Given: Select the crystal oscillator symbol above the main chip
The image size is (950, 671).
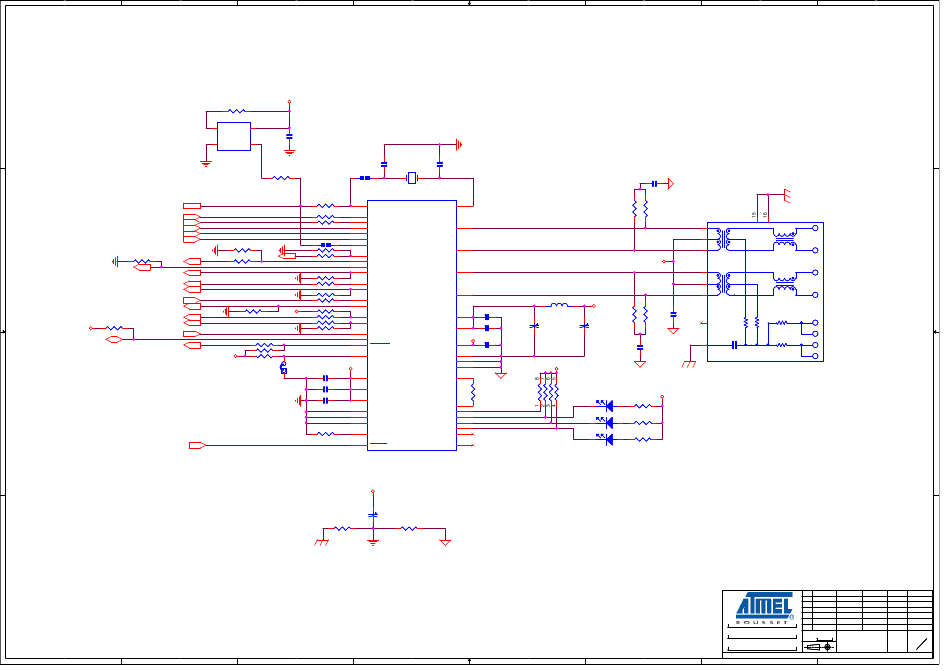Looking at the screenshot, I should pos(412,178).
